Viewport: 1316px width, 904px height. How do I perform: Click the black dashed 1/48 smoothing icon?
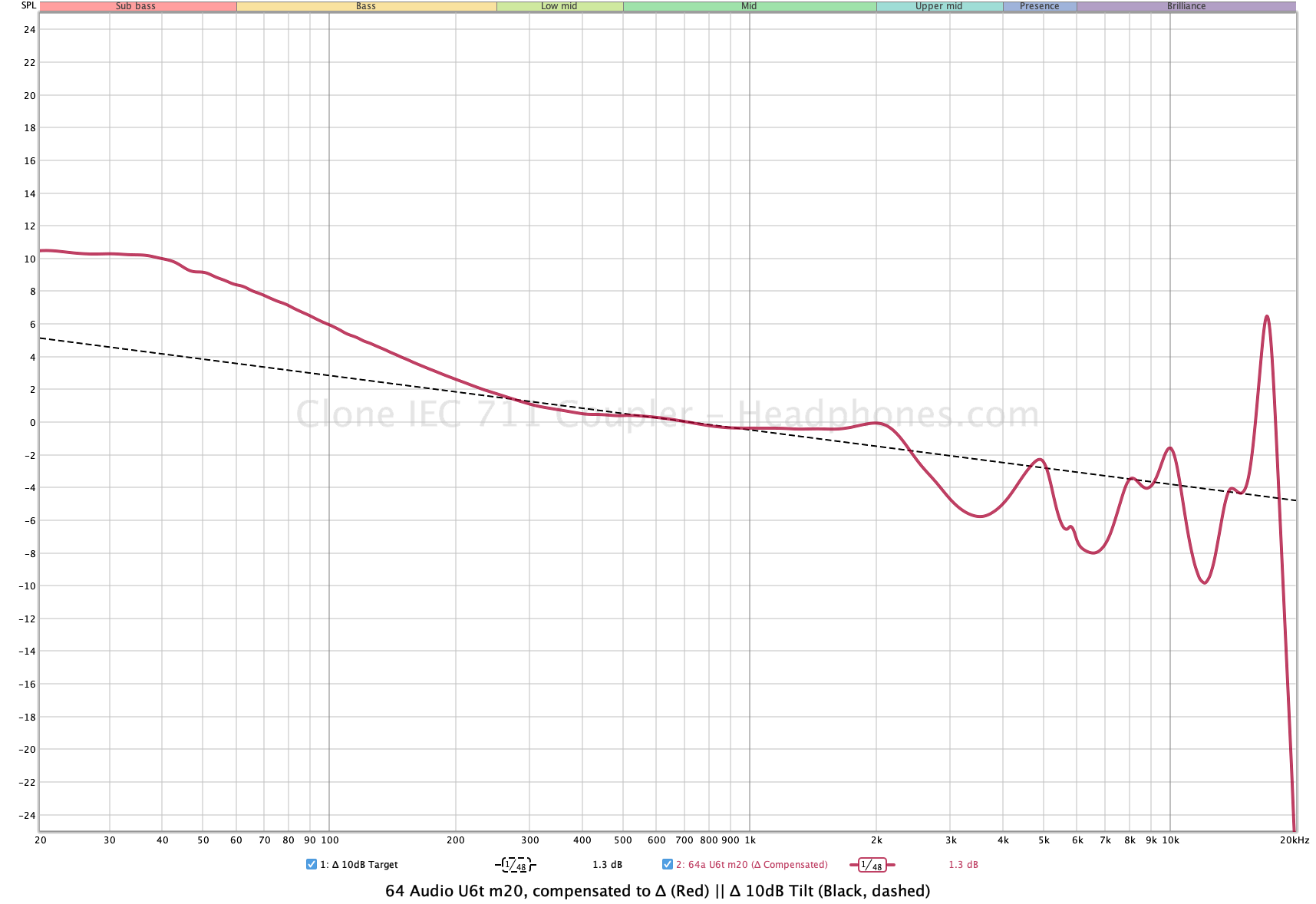pyautogui.click(x=516, y=865)
